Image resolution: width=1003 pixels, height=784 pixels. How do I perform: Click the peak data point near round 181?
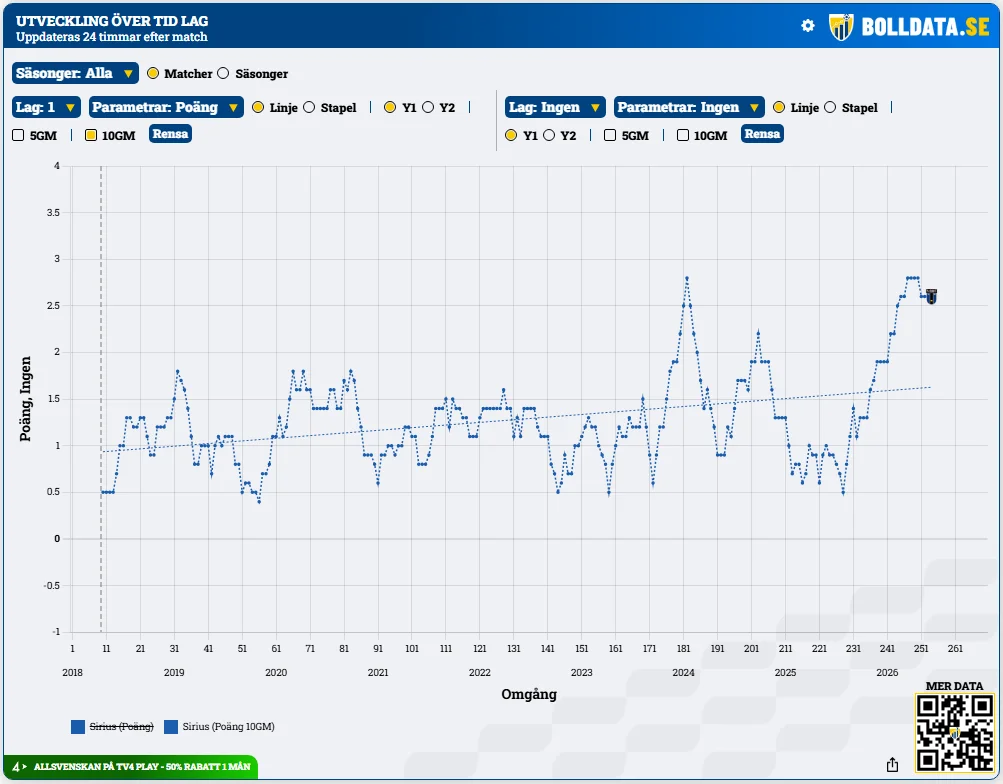[x=686, y=278]
